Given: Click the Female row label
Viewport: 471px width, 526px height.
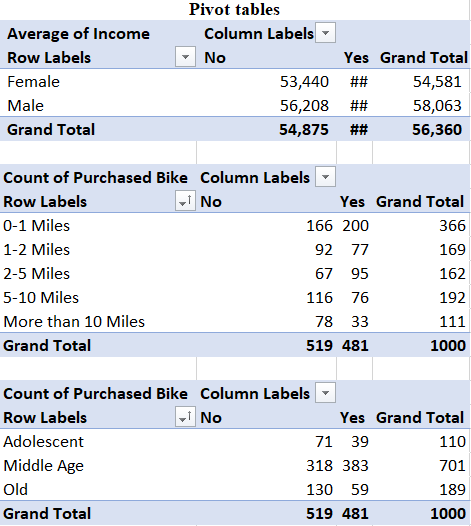Looking at the screenshot, I should click(34, 82).
